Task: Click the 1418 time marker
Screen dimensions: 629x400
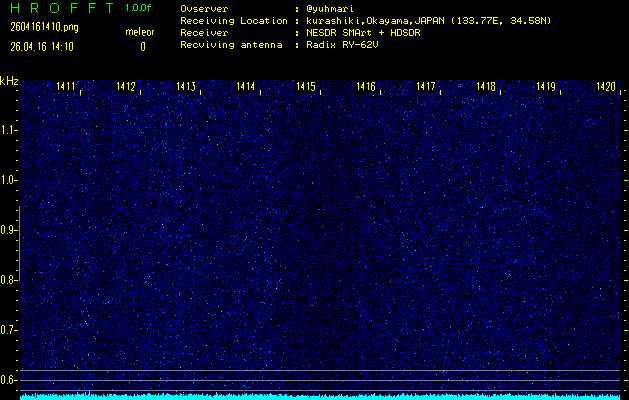Action: (486, 87)
